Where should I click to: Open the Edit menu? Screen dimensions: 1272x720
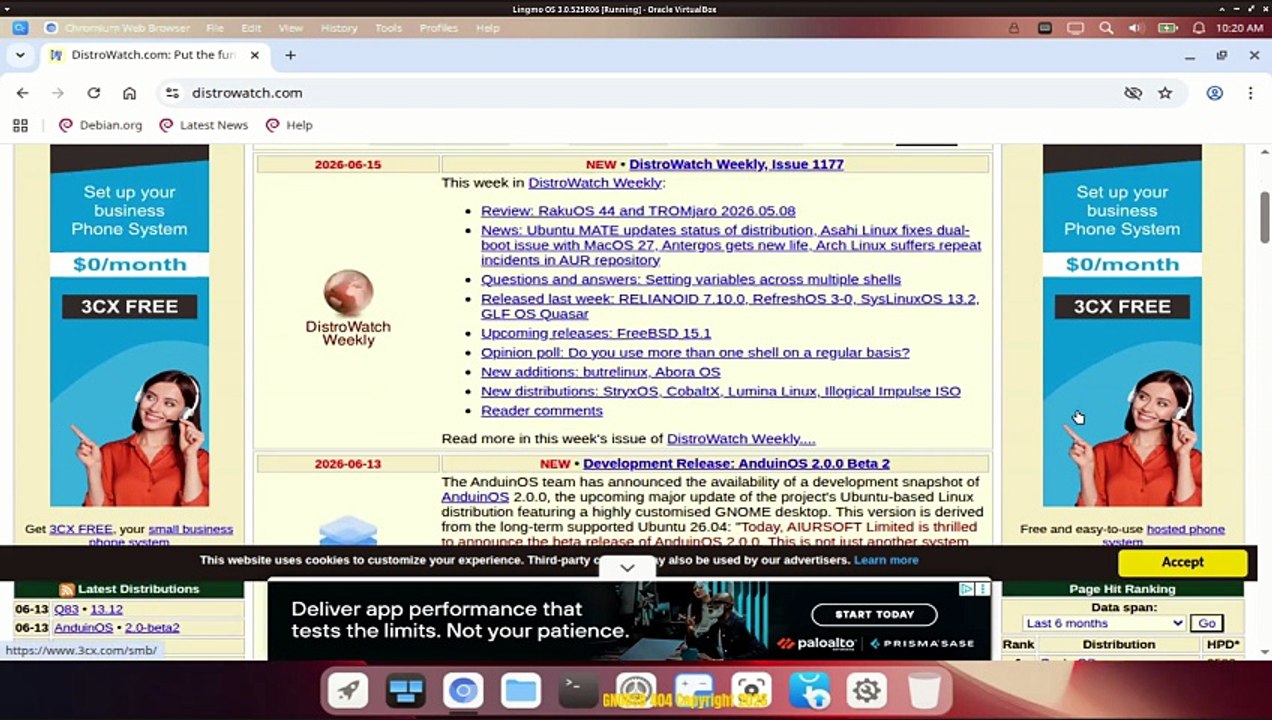click(x=251, y=28)
